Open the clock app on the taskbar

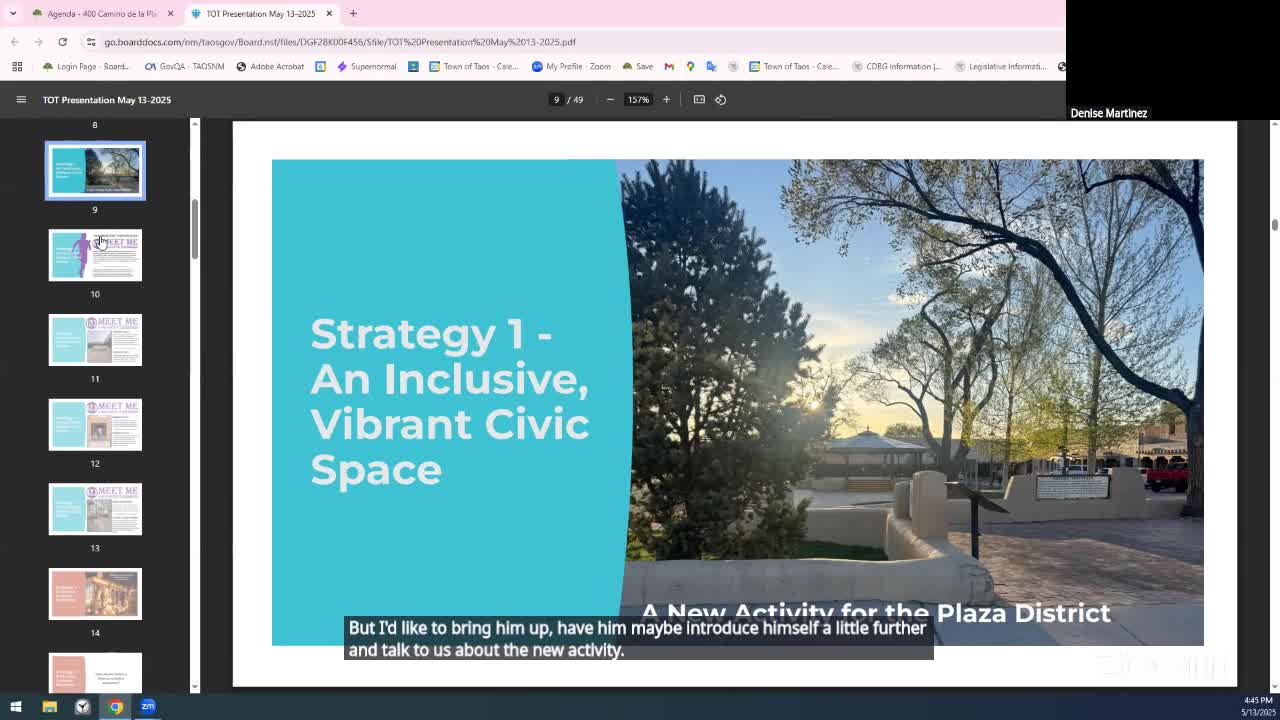click(x=82, y=707)
